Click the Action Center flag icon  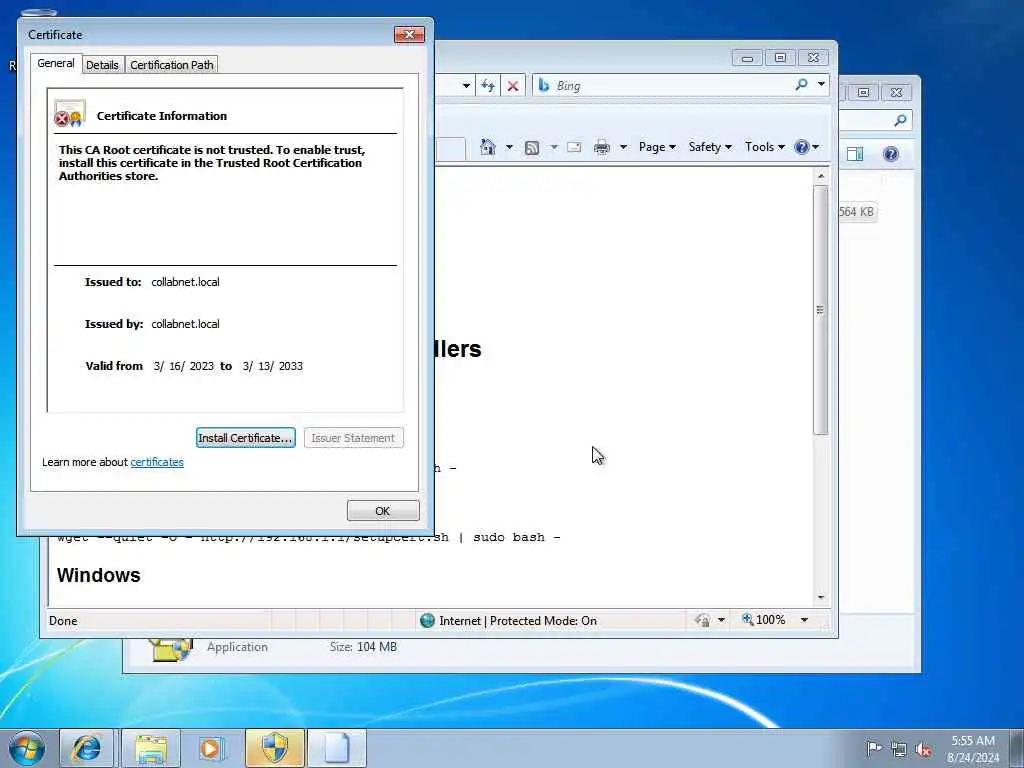tap(873, 748)
